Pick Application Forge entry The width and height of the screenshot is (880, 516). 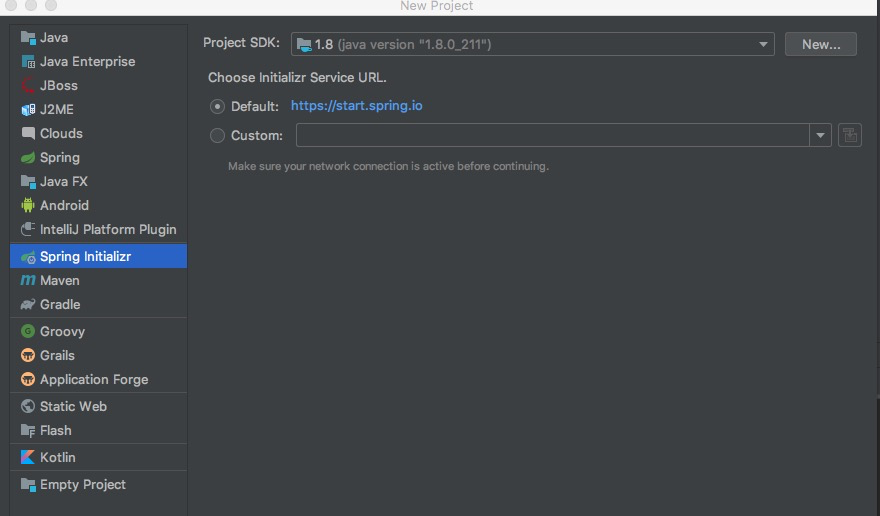click(x=98, y=380)
